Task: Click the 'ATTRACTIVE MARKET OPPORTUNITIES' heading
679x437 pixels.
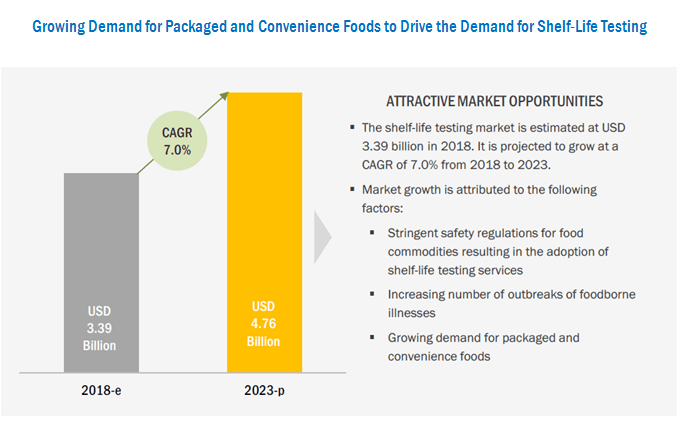Action: (x=494, y=101)
